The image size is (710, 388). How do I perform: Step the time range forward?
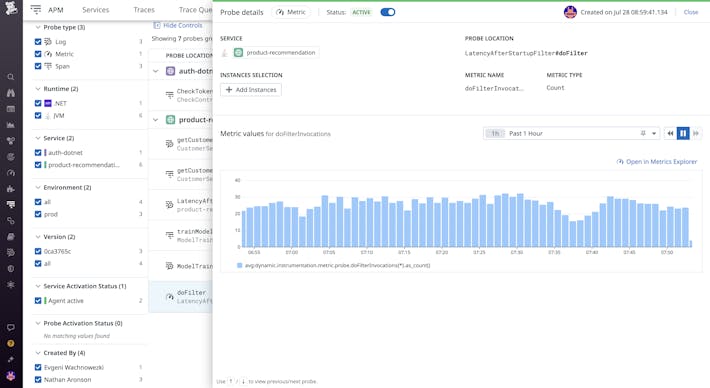click(696, 133)
